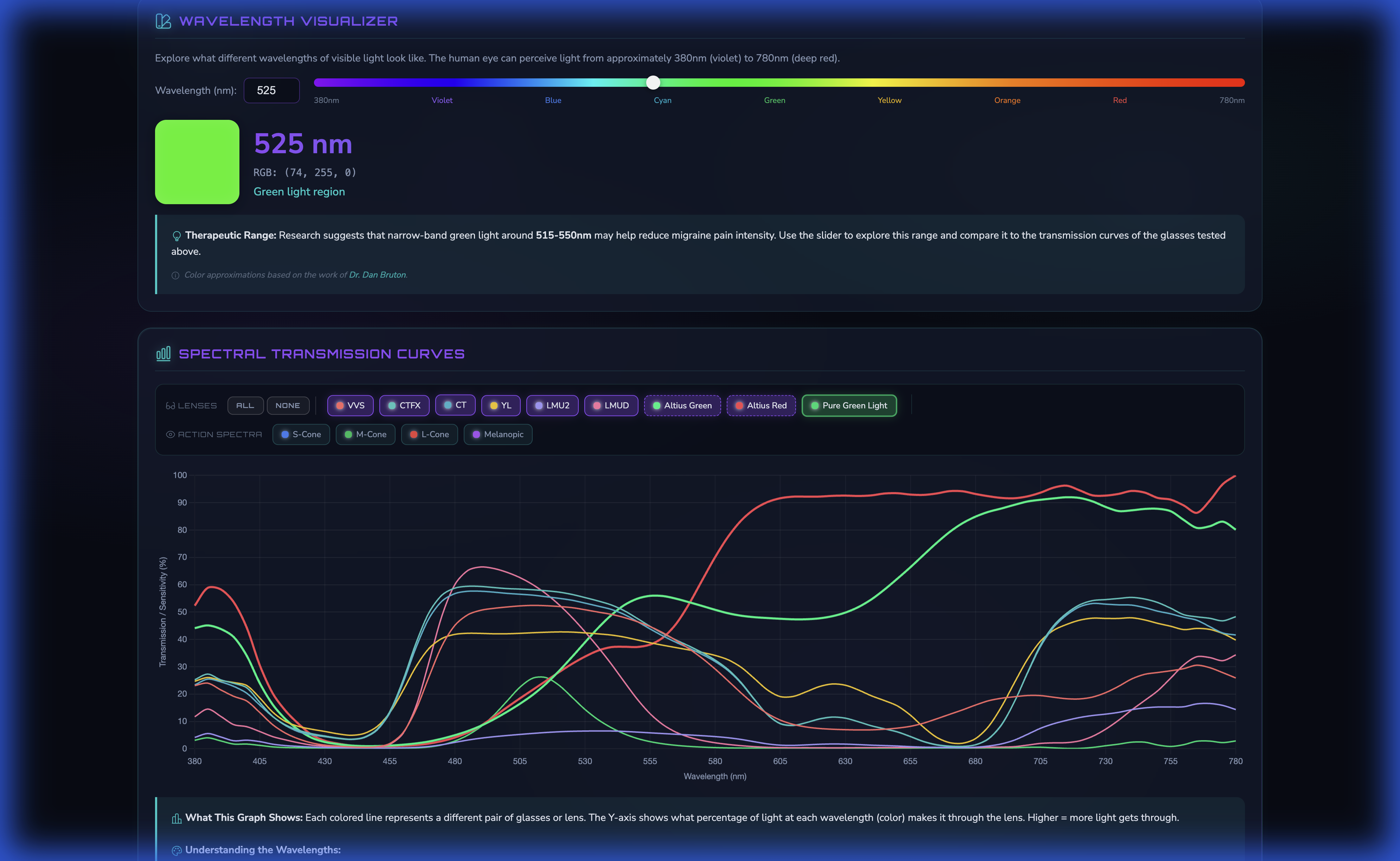Click the 555 tick on the wavelength axis

pyautogui.click(x=650, y=761)
